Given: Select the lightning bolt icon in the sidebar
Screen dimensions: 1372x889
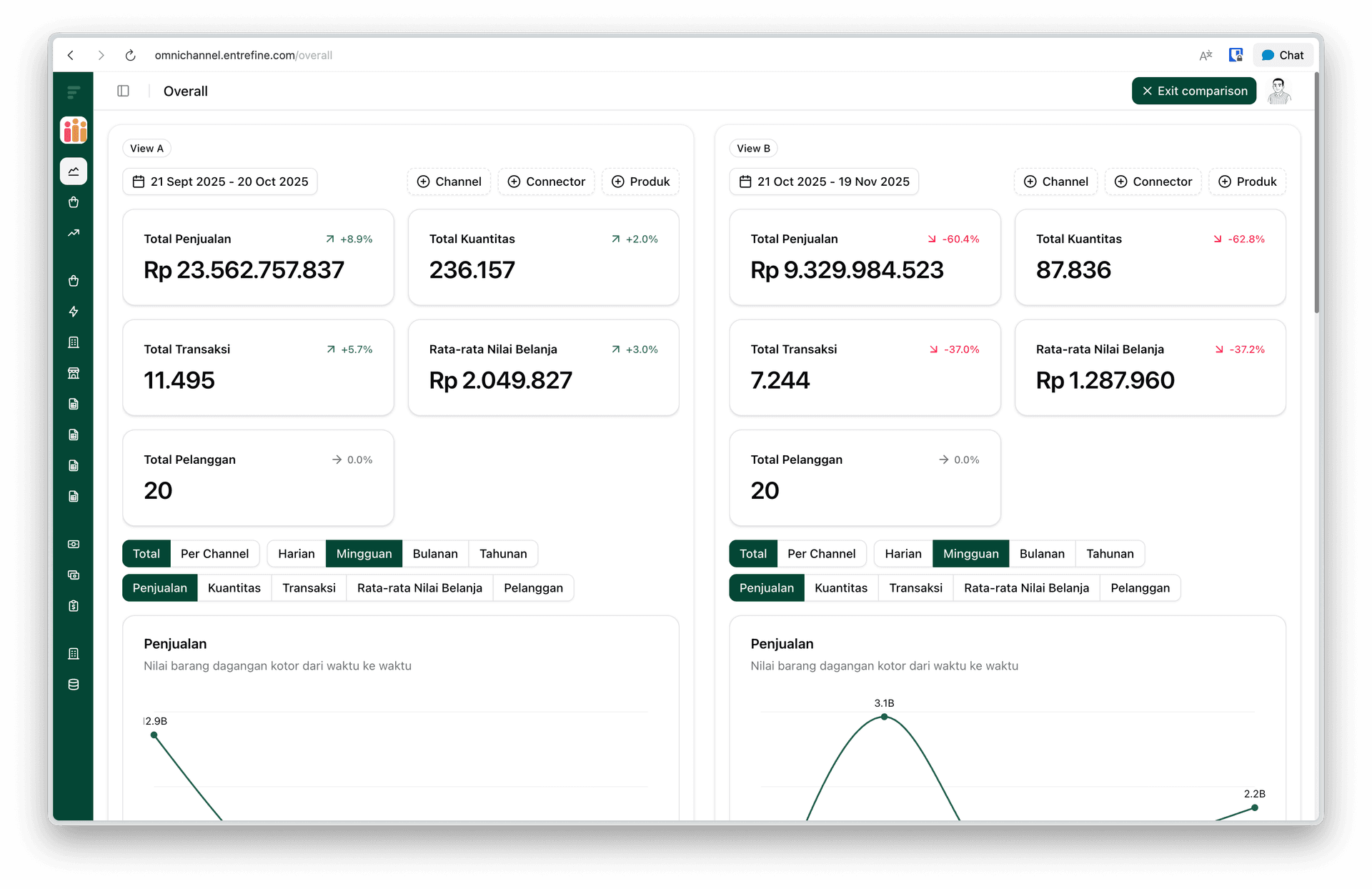Looking at the screenshot, I should point(74,312).
